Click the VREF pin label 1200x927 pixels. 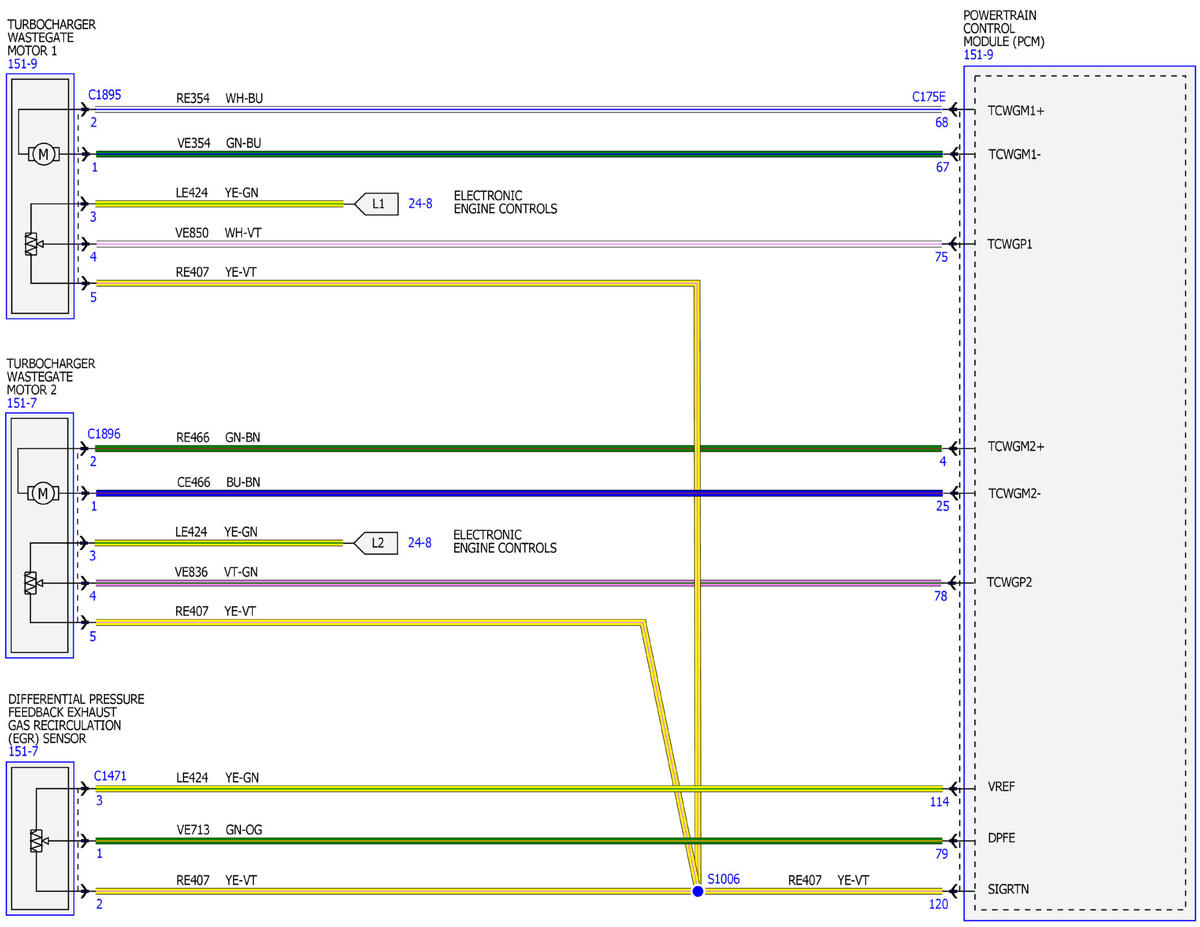1002,787
